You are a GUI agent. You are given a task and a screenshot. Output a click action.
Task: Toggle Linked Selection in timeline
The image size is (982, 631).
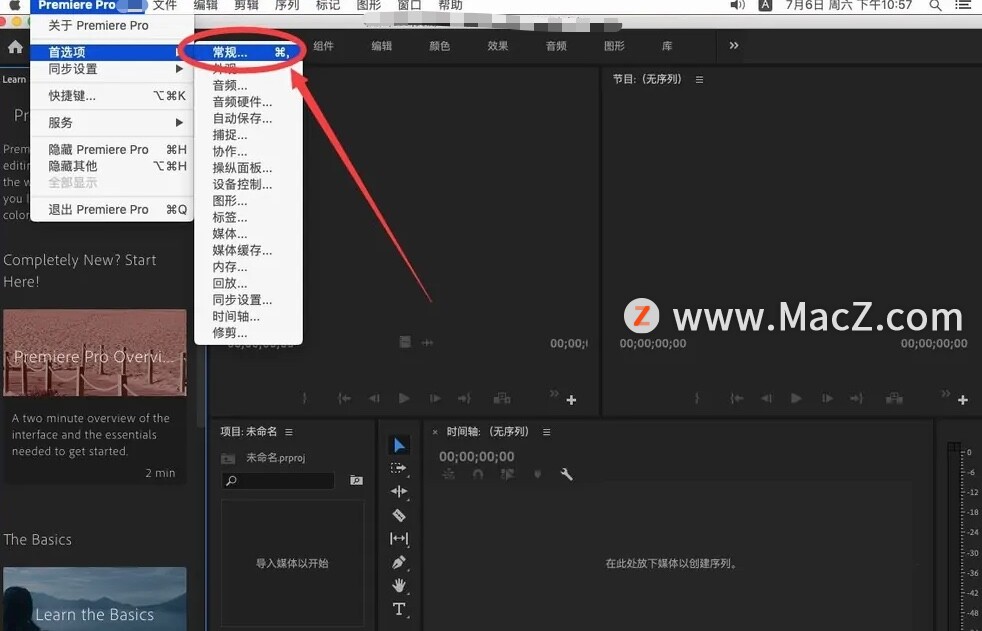pos(507,475)
